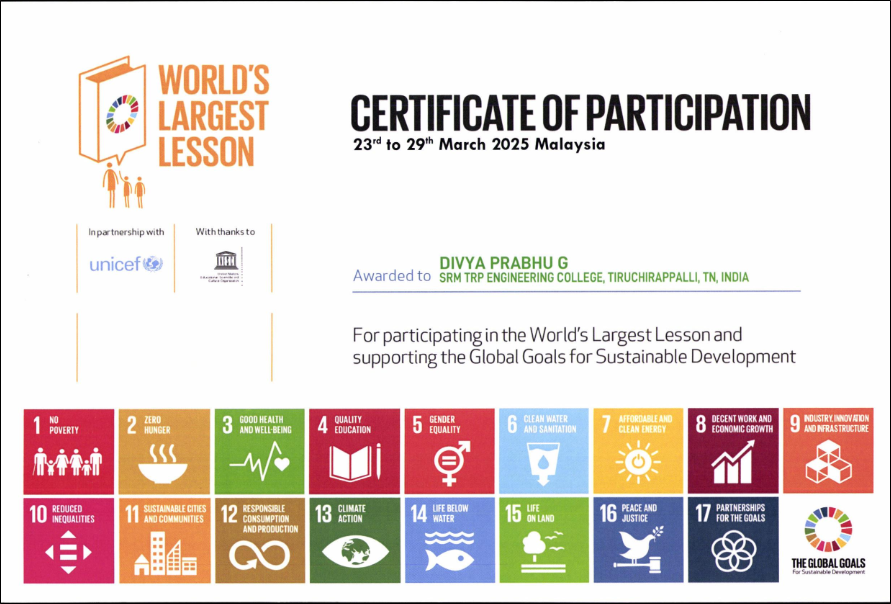Viewport: 891px width, 604px height.
Task: Click 'In partnership with' text
Action: tap(126, 232)
